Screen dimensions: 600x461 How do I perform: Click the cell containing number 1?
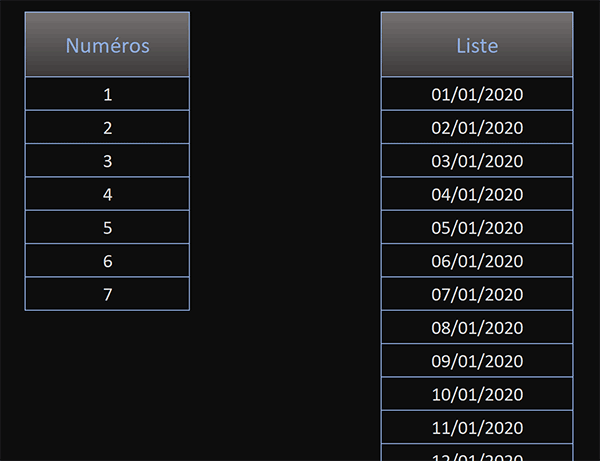point(107,94)
